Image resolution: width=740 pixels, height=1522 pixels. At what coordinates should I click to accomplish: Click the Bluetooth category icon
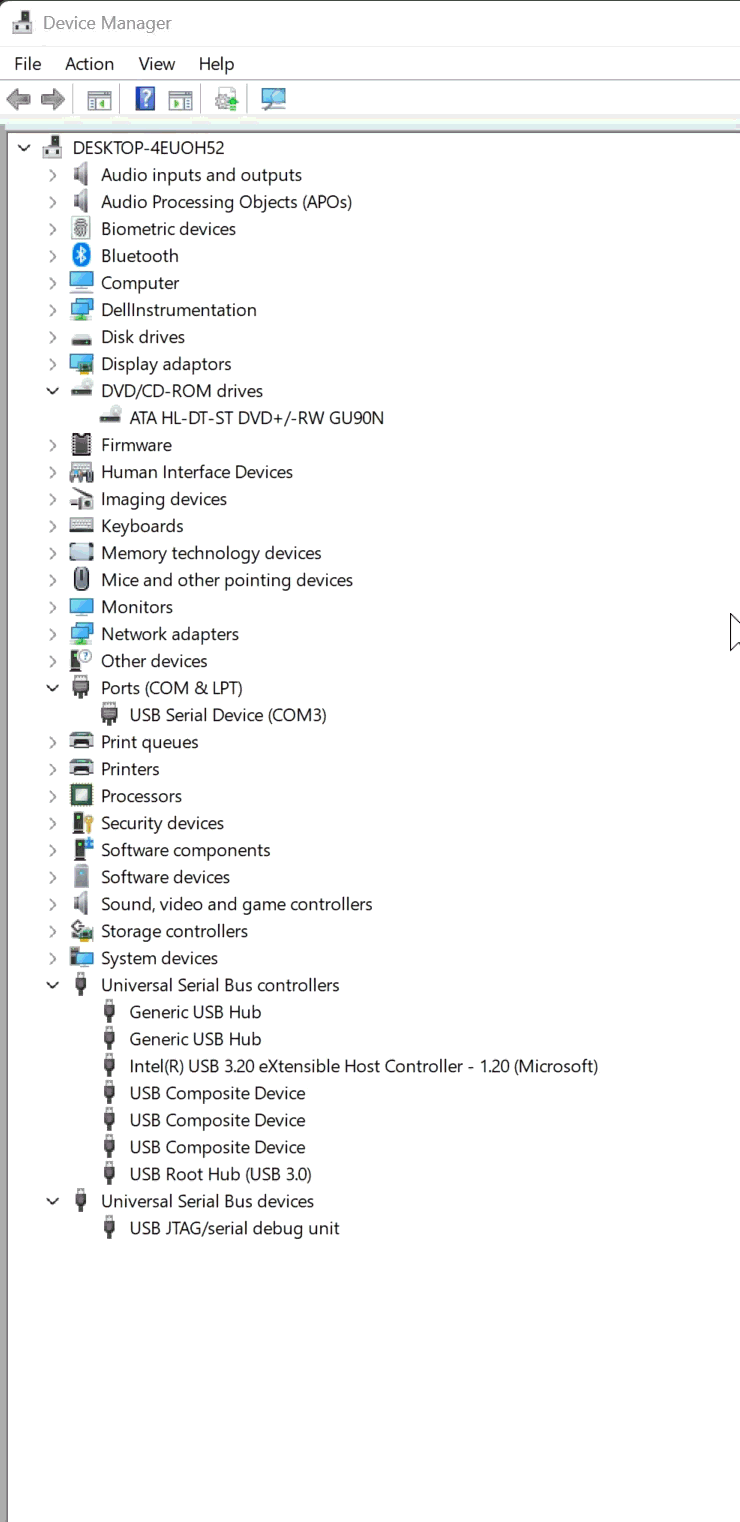tap(81, 256)
